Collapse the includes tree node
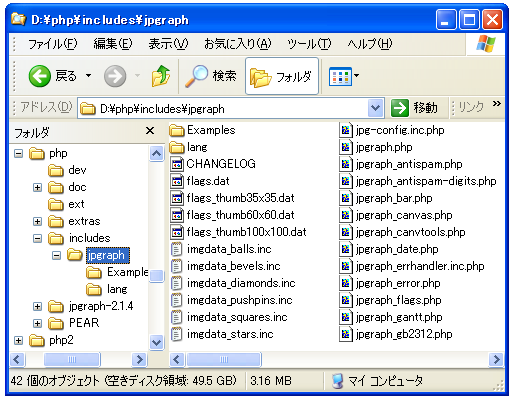Viewport: 510px width, 398px height. coord(38,239)
